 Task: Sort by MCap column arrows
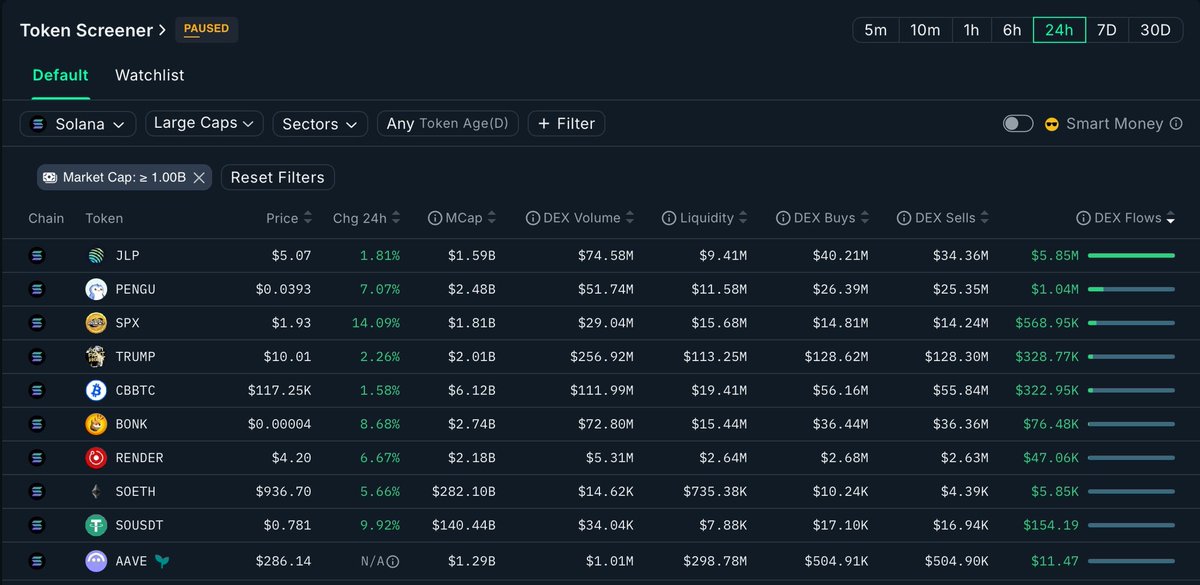click(492, 218)
